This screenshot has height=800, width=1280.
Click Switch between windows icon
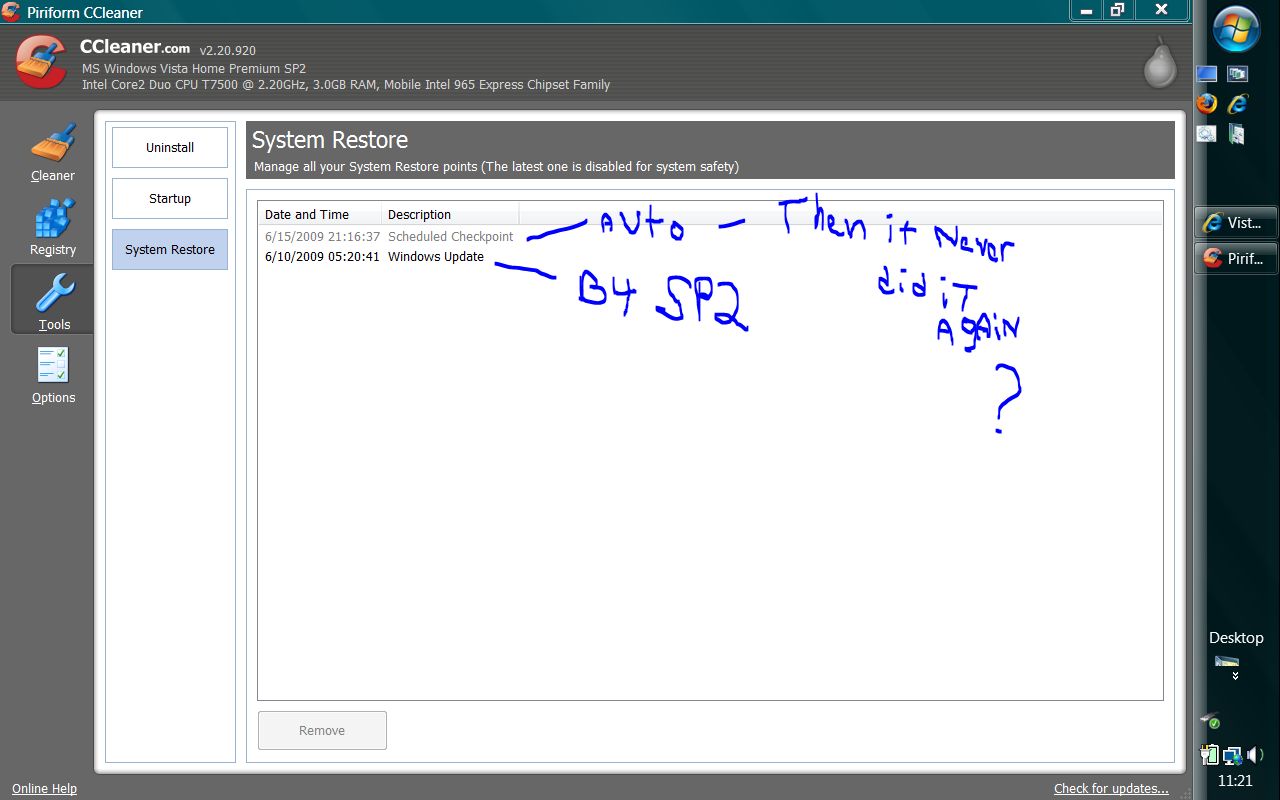point(1238,74)
